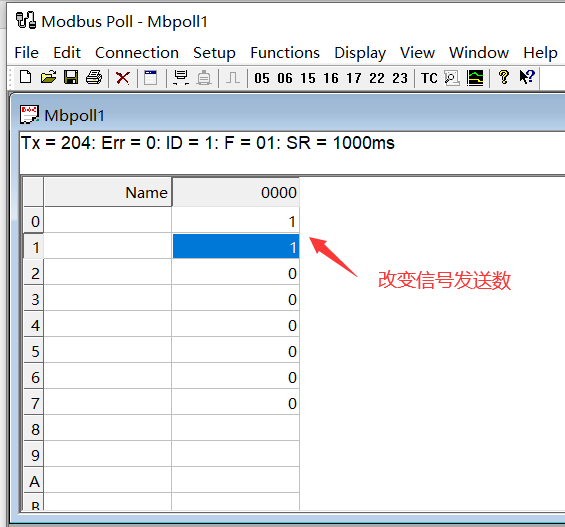Open function 16 write multiple registers
Viewport: 565px width, 527px height.
[331, 78]
